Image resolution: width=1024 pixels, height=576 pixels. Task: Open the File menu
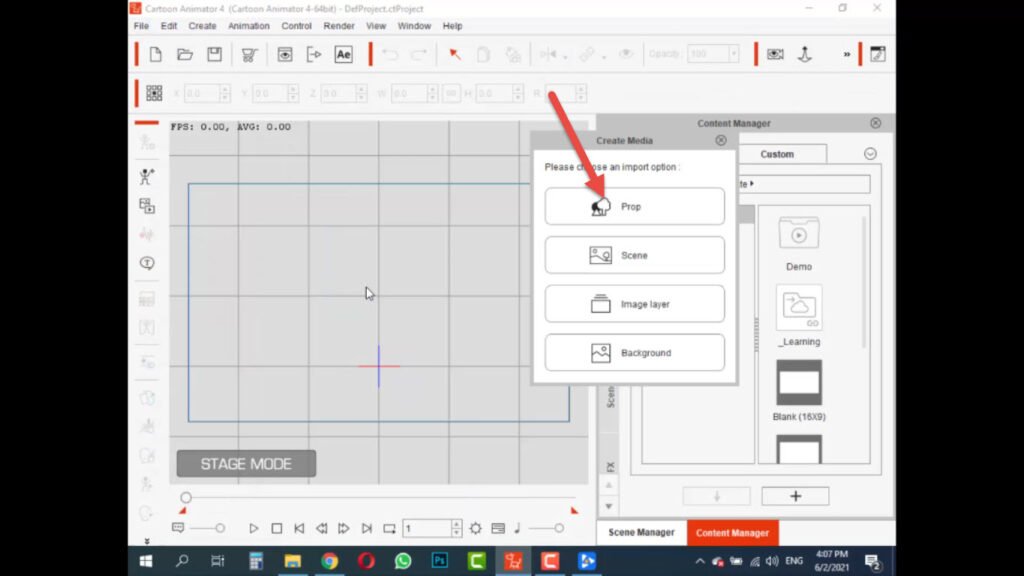(x=141, y=26)
